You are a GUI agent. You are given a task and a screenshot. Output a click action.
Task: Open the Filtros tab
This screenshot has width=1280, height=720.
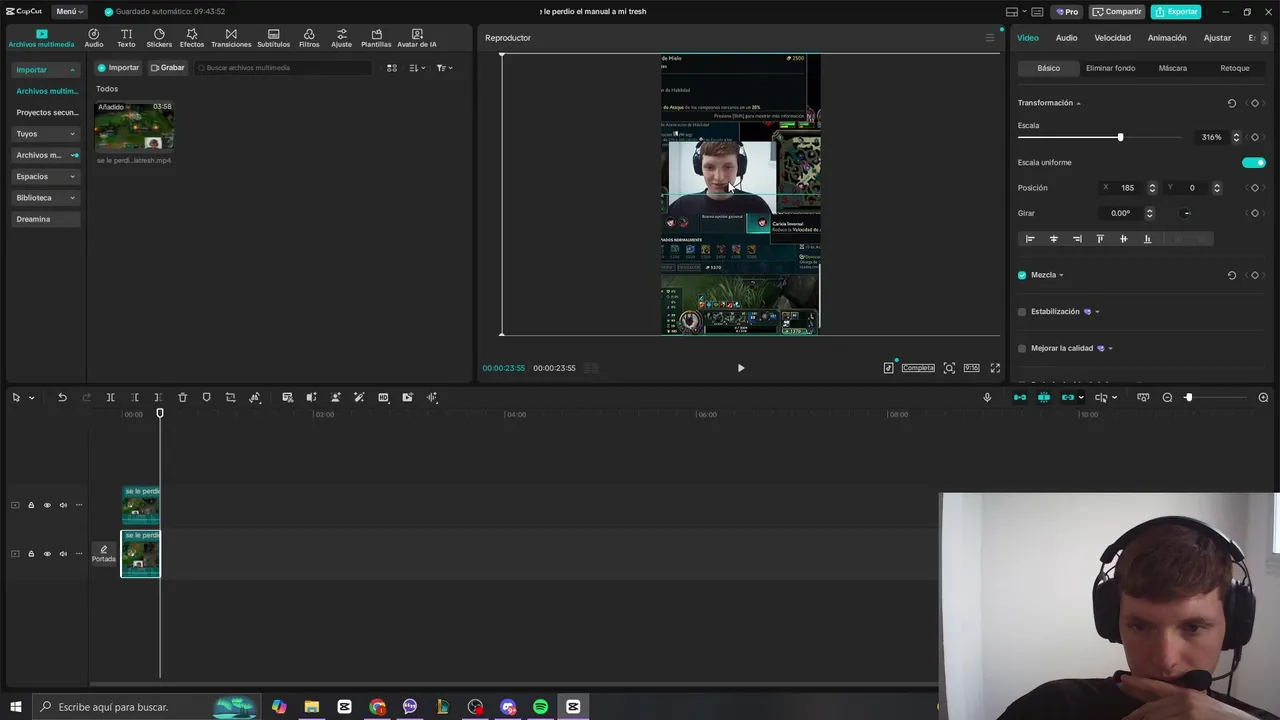pos(309,38)
